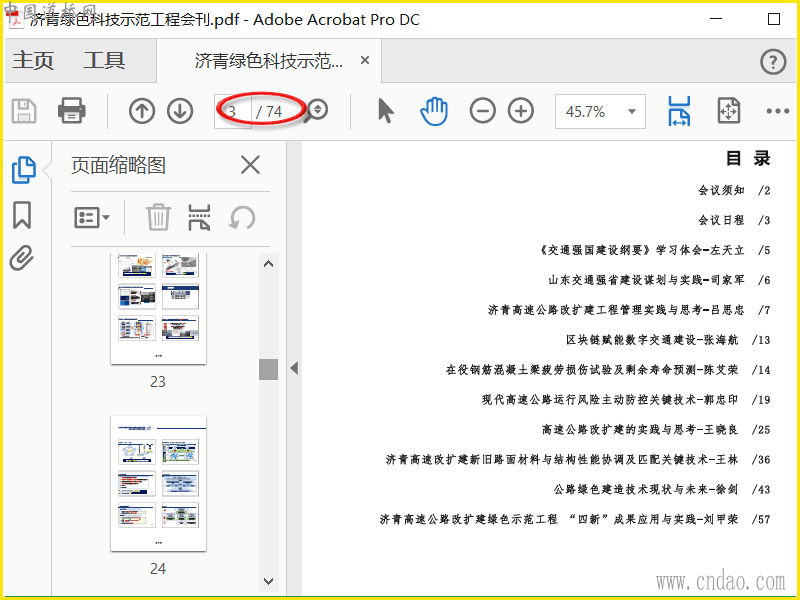Screen dimensions: 800x600
Task: Open the Help question mark icon
Action: [x=773, y=62]
